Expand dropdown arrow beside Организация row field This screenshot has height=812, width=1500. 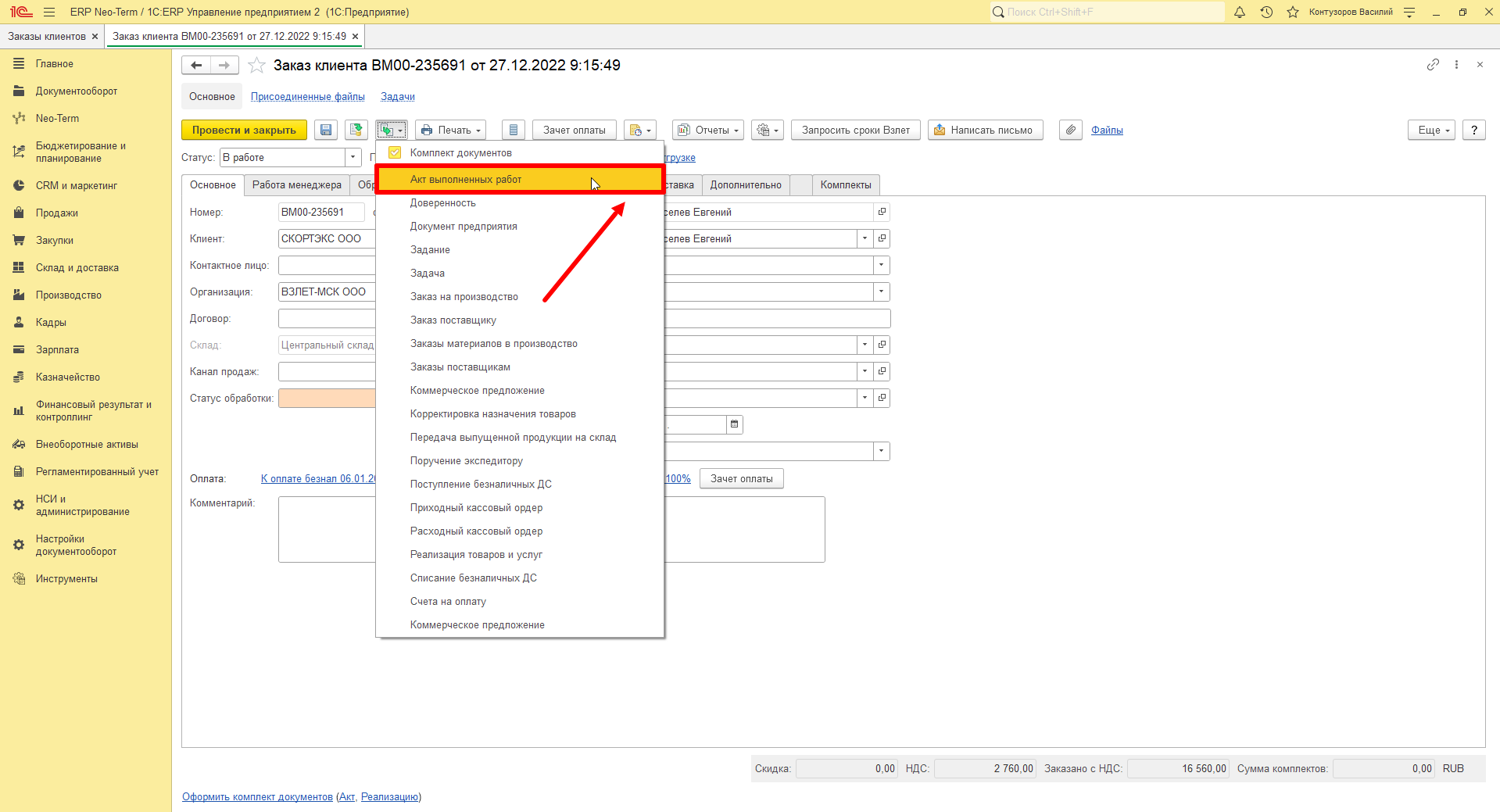click(x=882, y=292)
